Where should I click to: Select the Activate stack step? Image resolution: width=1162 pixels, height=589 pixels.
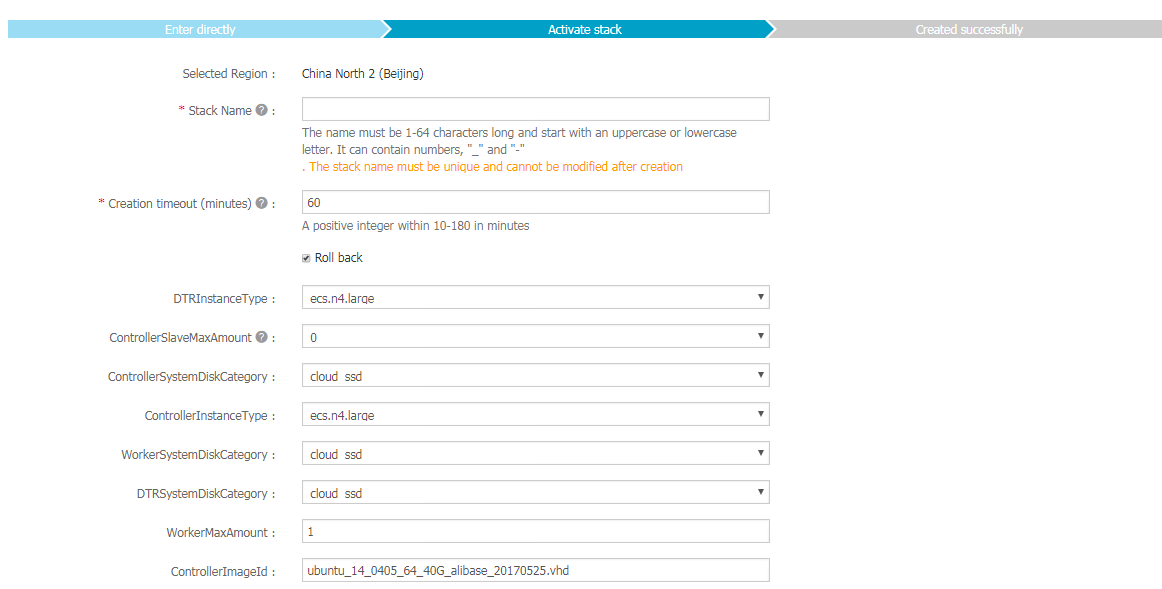585,30
